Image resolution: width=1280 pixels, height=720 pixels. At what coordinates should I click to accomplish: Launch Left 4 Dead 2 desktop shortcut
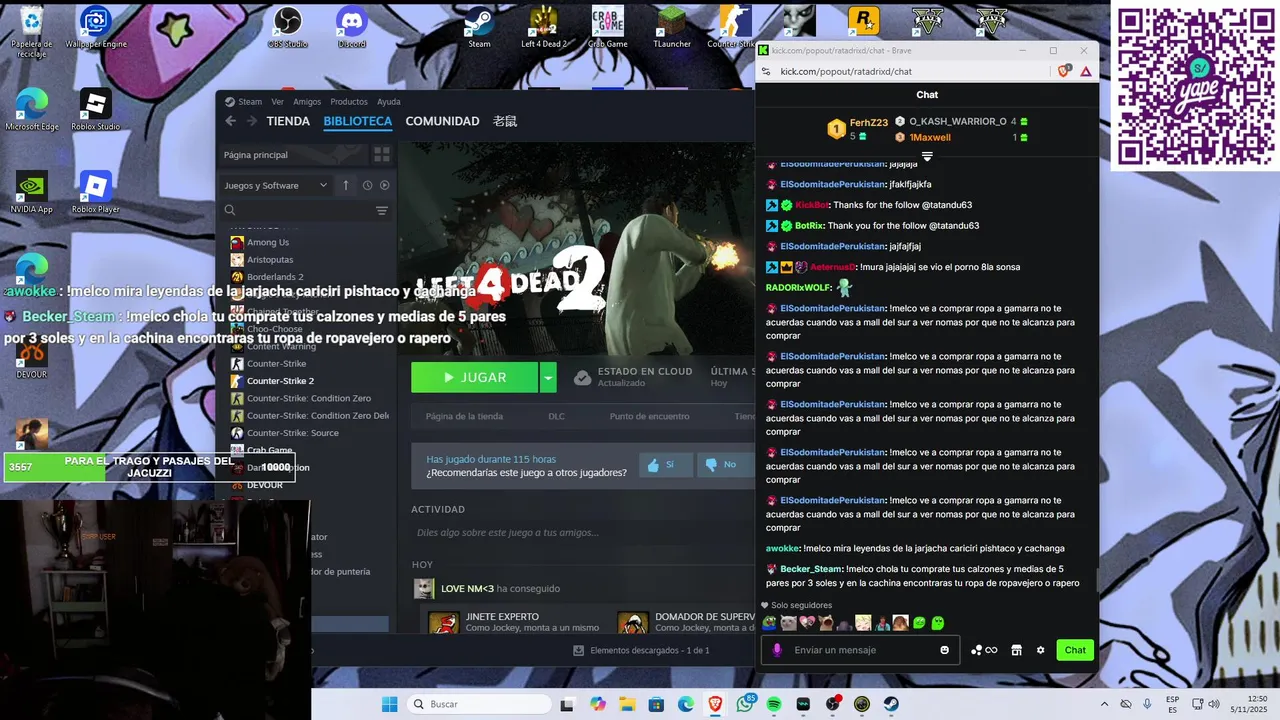pos(544,28)
